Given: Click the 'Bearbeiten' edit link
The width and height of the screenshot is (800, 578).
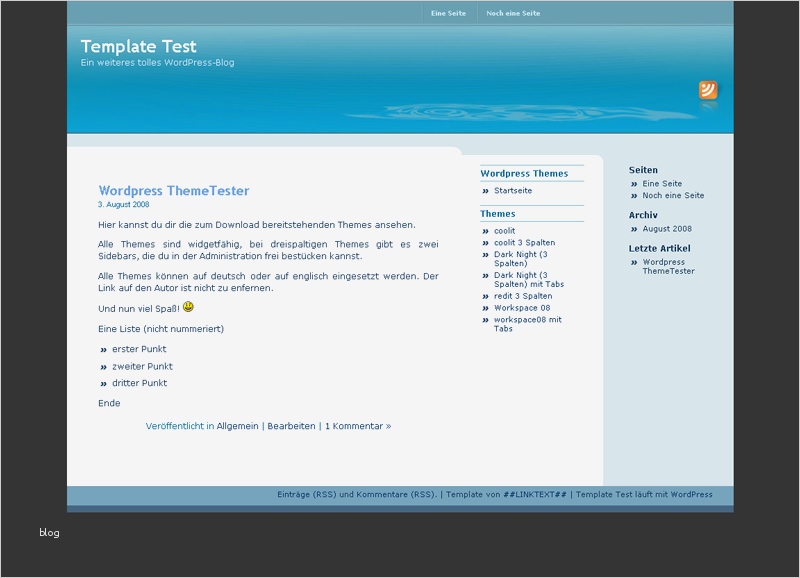Looking at the screenshot, I should [x=291, y=426].
